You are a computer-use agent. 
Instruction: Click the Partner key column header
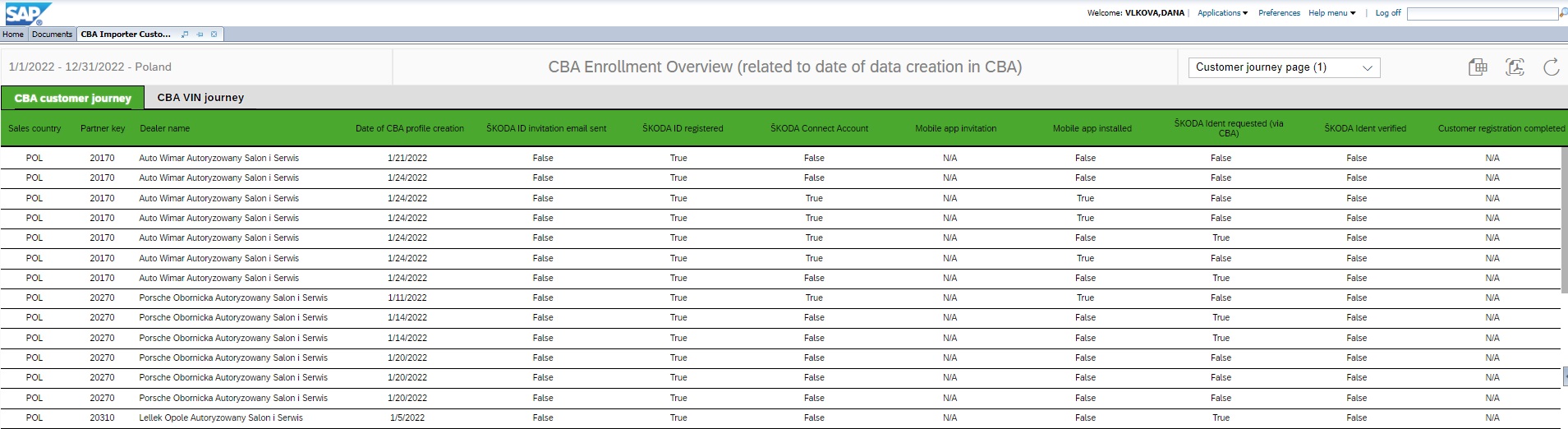103,128
